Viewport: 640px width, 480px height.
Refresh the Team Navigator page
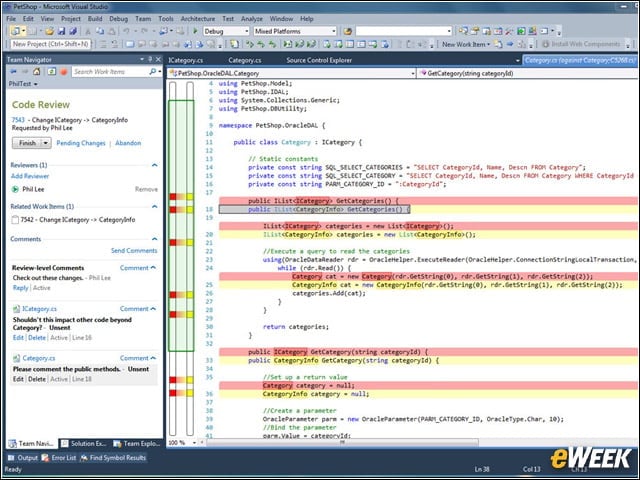tap(51, 71)
